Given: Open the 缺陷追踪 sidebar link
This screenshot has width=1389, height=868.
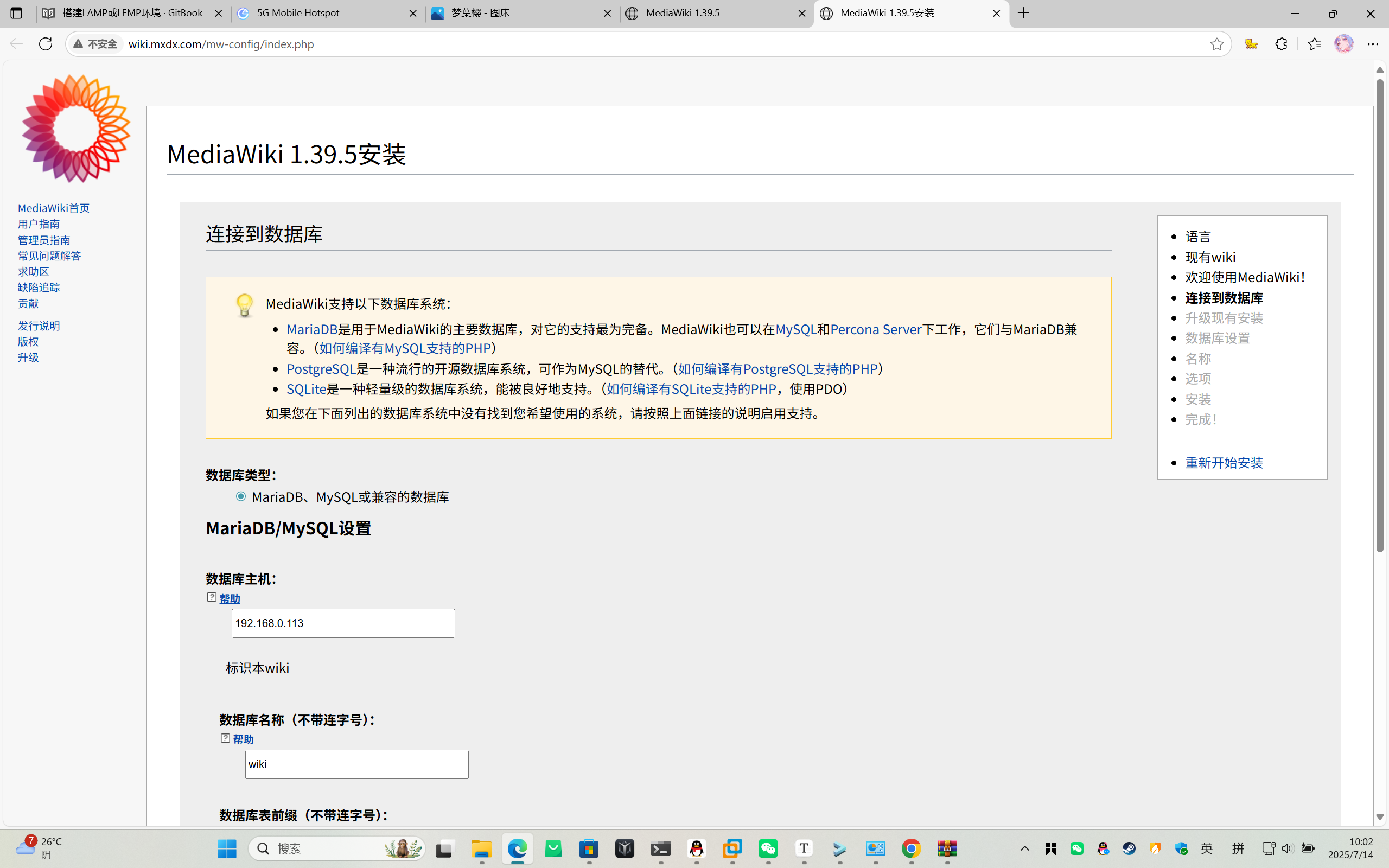Looking at the screenshot, I should (39, 287).
